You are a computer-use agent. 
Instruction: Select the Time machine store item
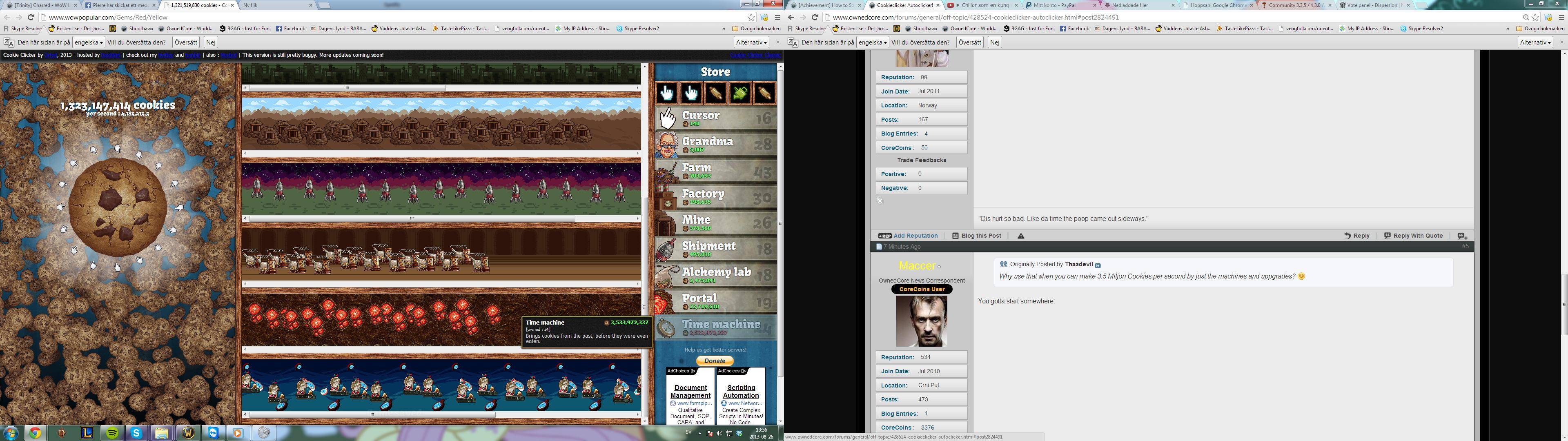pyautogui.click(x=715, y=328)
